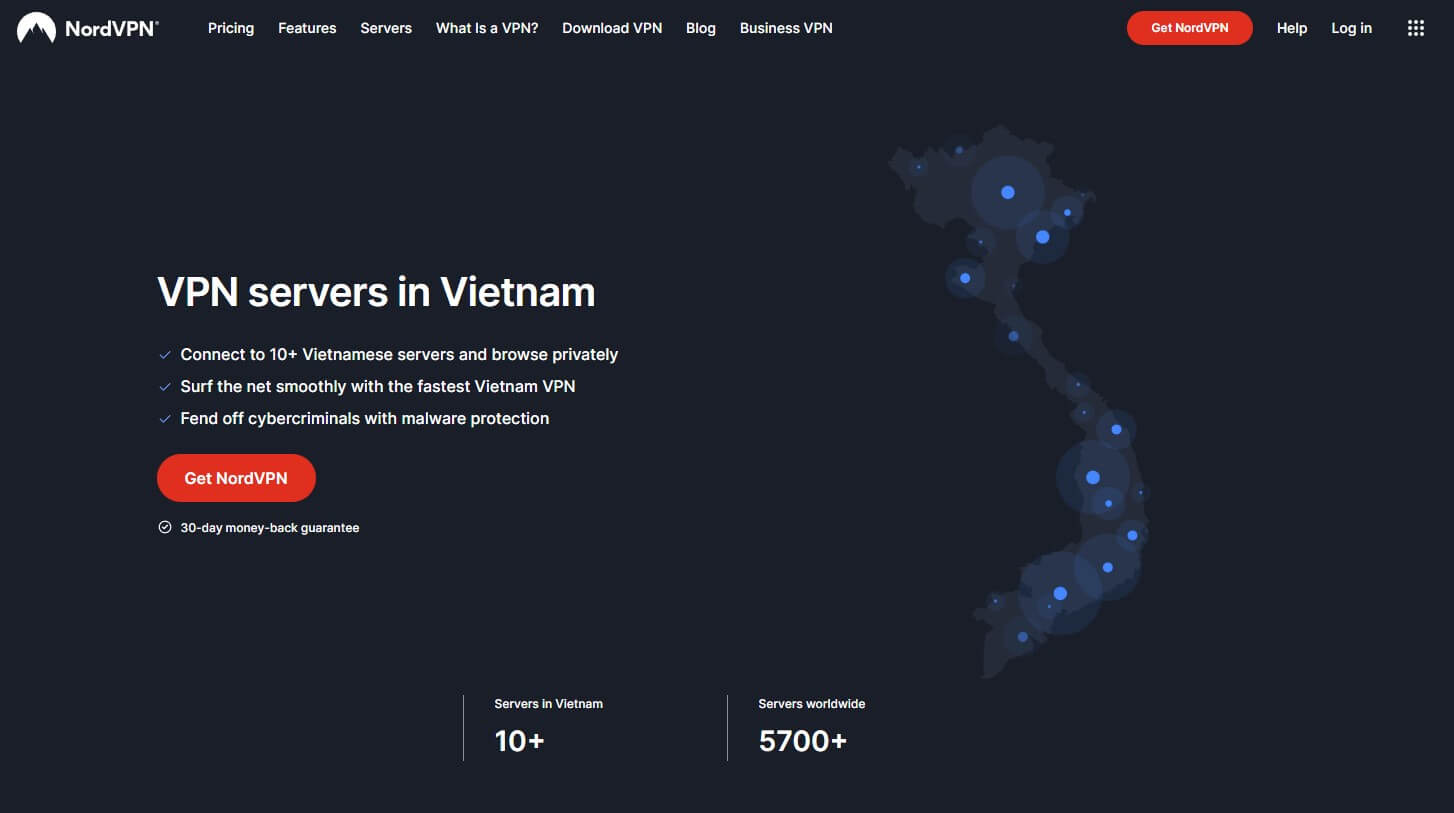Click the Connect to 10+ Vietnamese servers line

click(x=399, y=354)
